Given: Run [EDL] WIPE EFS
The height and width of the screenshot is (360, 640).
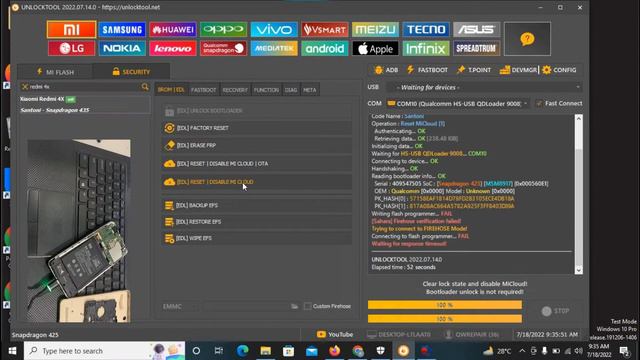Looking at the screenshot, I should pyautogui.click(x=256, y=238).
